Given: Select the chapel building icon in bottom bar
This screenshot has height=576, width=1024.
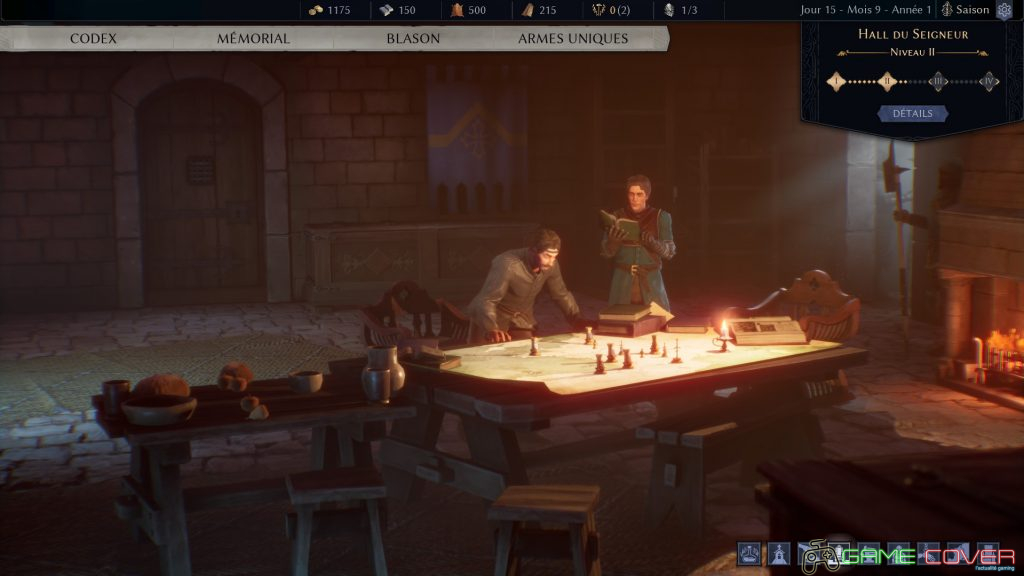Looking at the screenshot, I should coord(779,554).
